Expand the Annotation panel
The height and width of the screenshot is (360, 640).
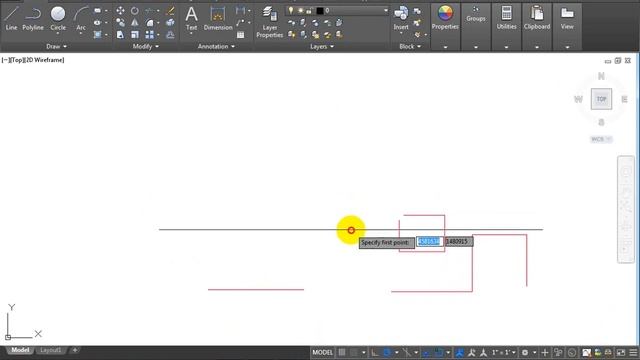coord(216,47)
